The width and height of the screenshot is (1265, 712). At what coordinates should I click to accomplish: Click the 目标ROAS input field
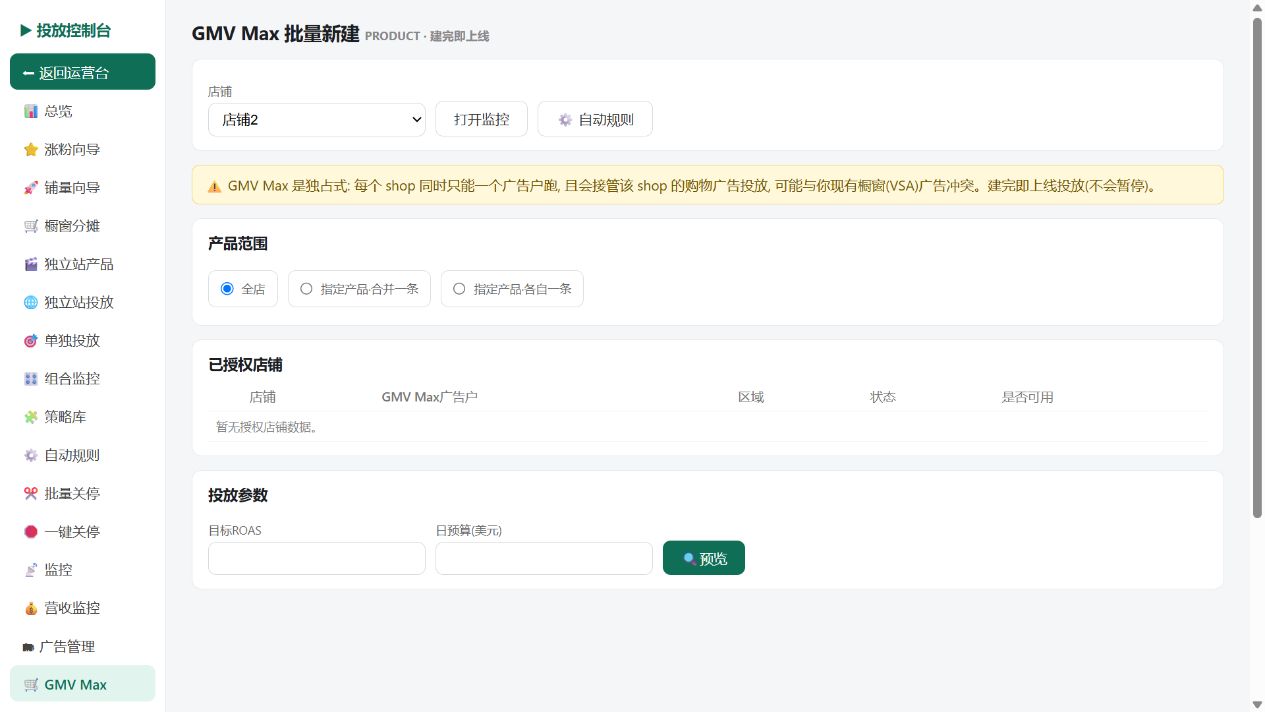[x=317, y=558]
